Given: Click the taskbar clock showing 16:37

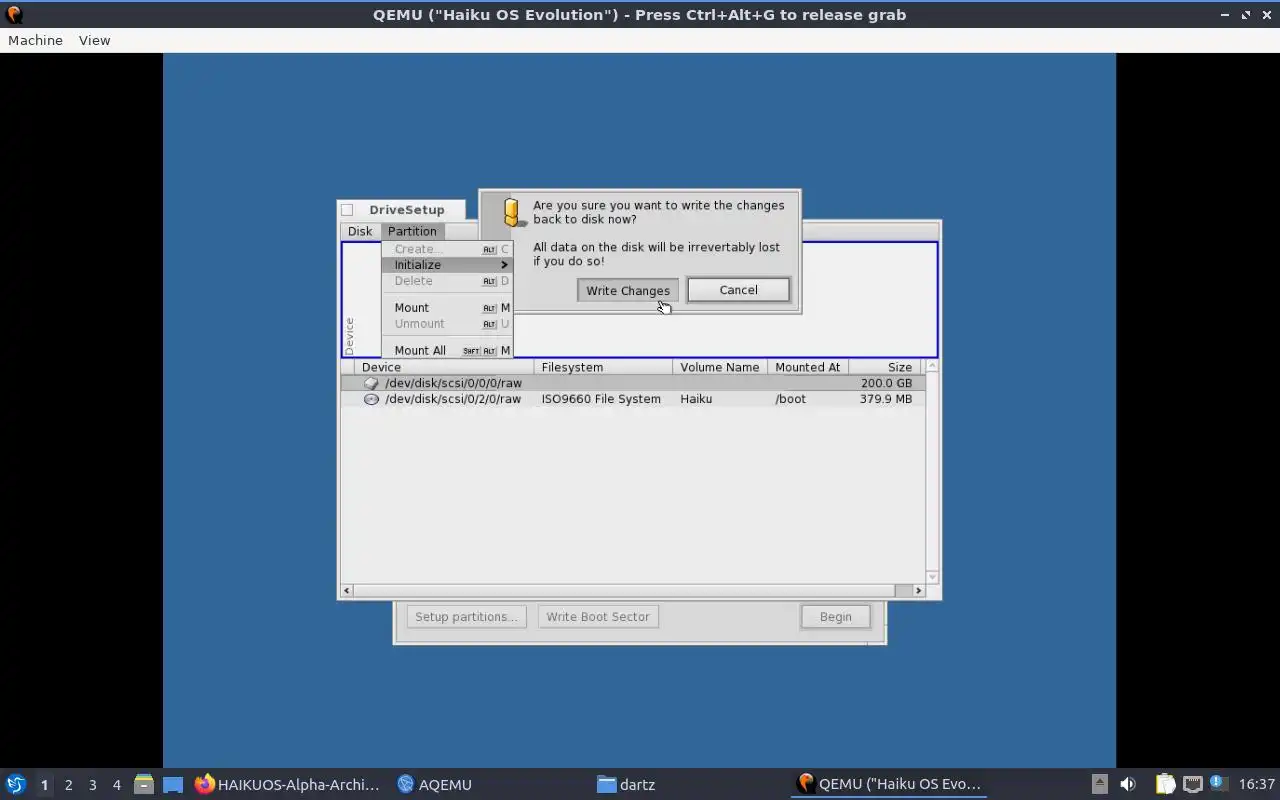Looking at the screenshot, I should tap(1257, 785).
